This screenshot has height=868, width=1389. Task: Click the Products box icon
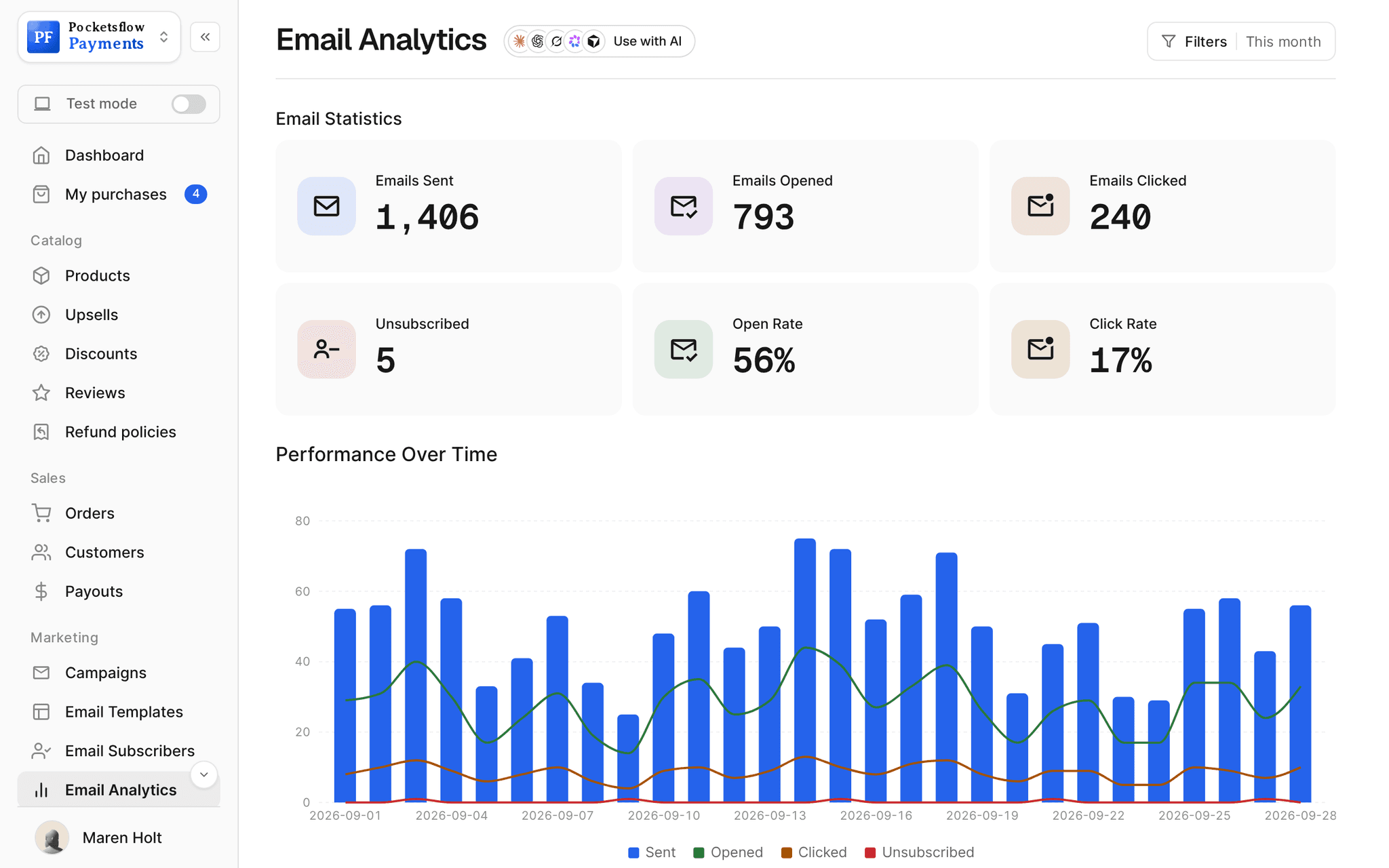(41, 276)
